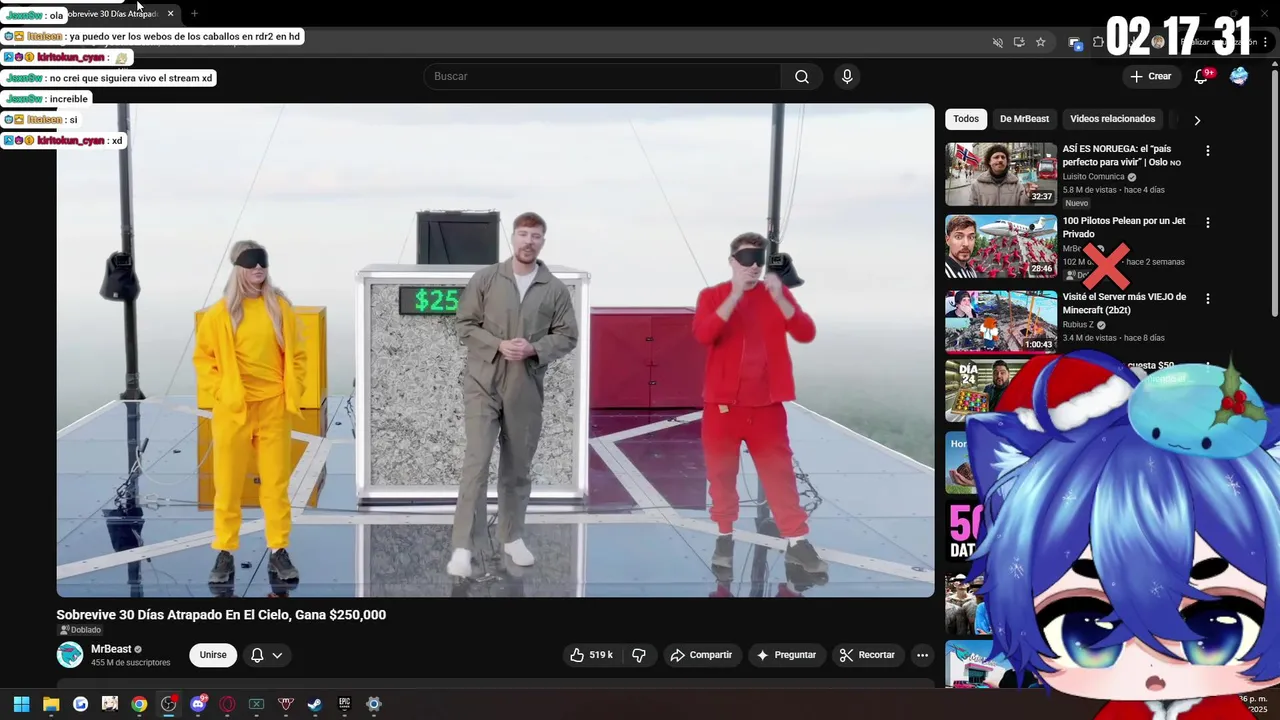The height and width of the screenshot is (720, 1280).
Task: Dislike the MrBeast video
Action: pyautogui.click(x=639, y=655)
